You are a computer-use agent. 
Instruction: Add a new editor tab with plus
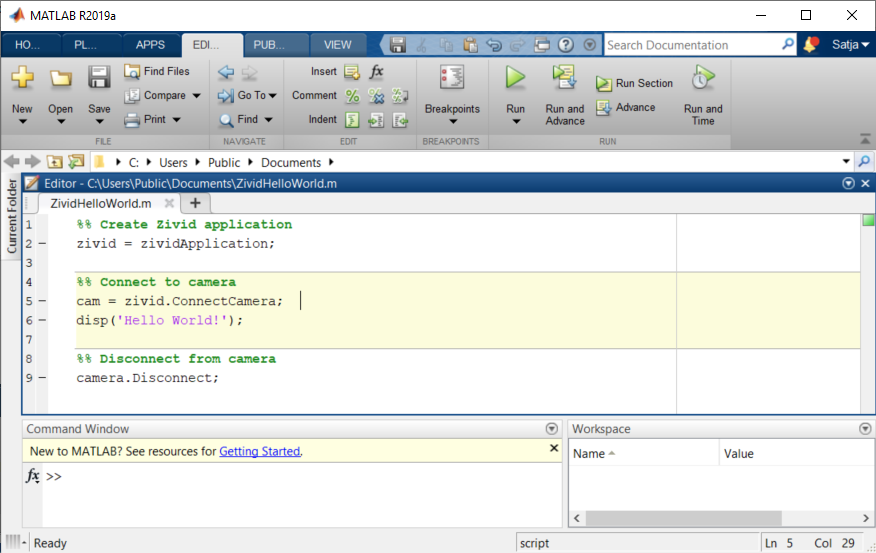(195, 203)
